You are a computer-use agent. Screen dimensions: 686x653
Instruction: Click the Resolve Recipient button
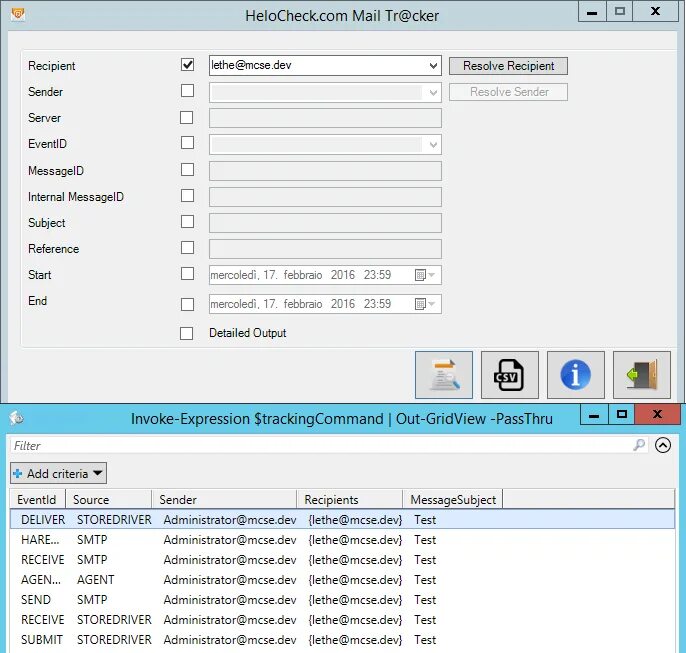[508, 66]
